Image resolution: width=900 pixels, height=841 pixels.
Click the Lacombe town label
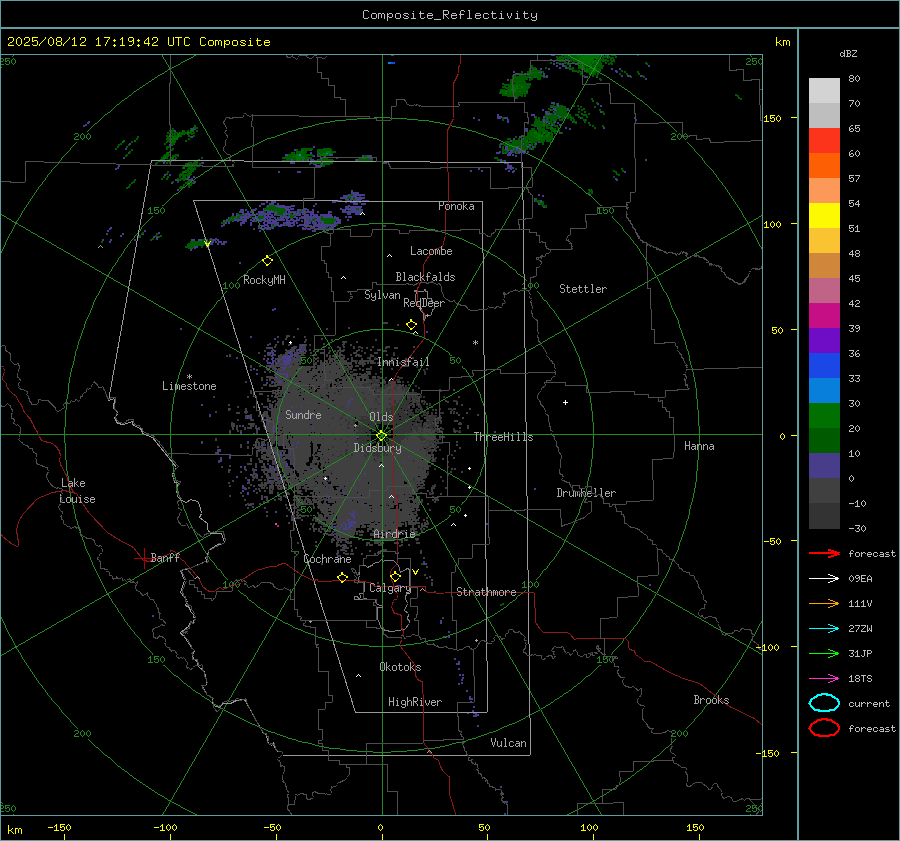click(431, 251)
